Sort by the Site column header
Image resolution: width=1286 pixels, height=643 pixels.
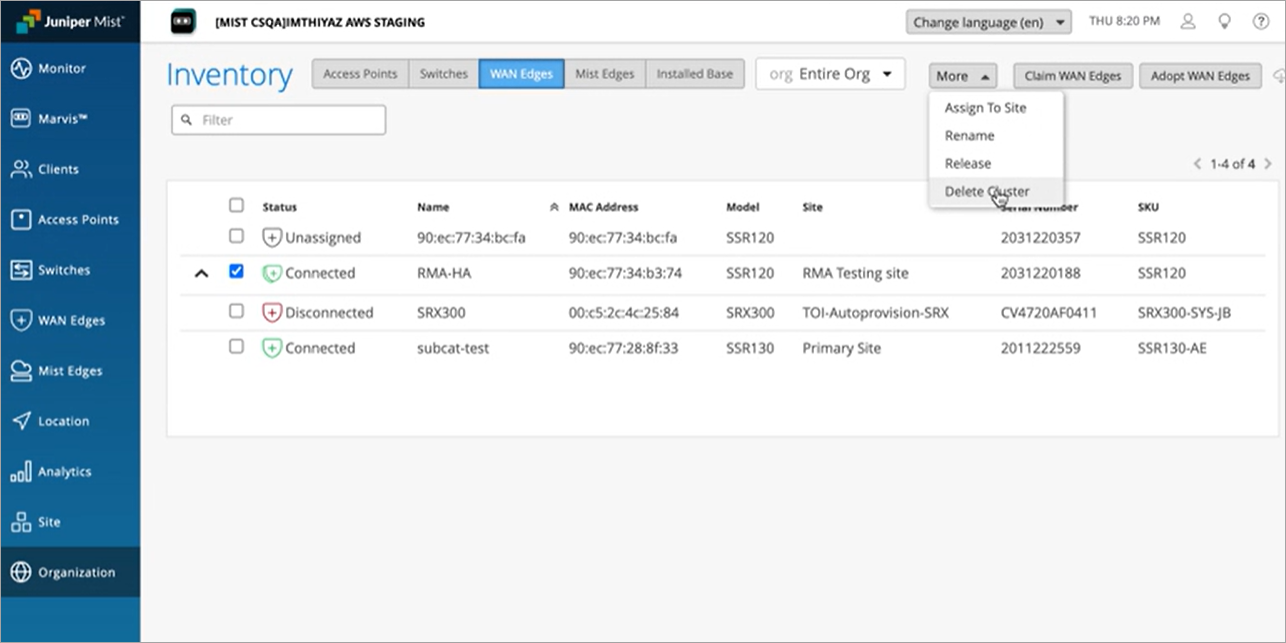point(812,207)
